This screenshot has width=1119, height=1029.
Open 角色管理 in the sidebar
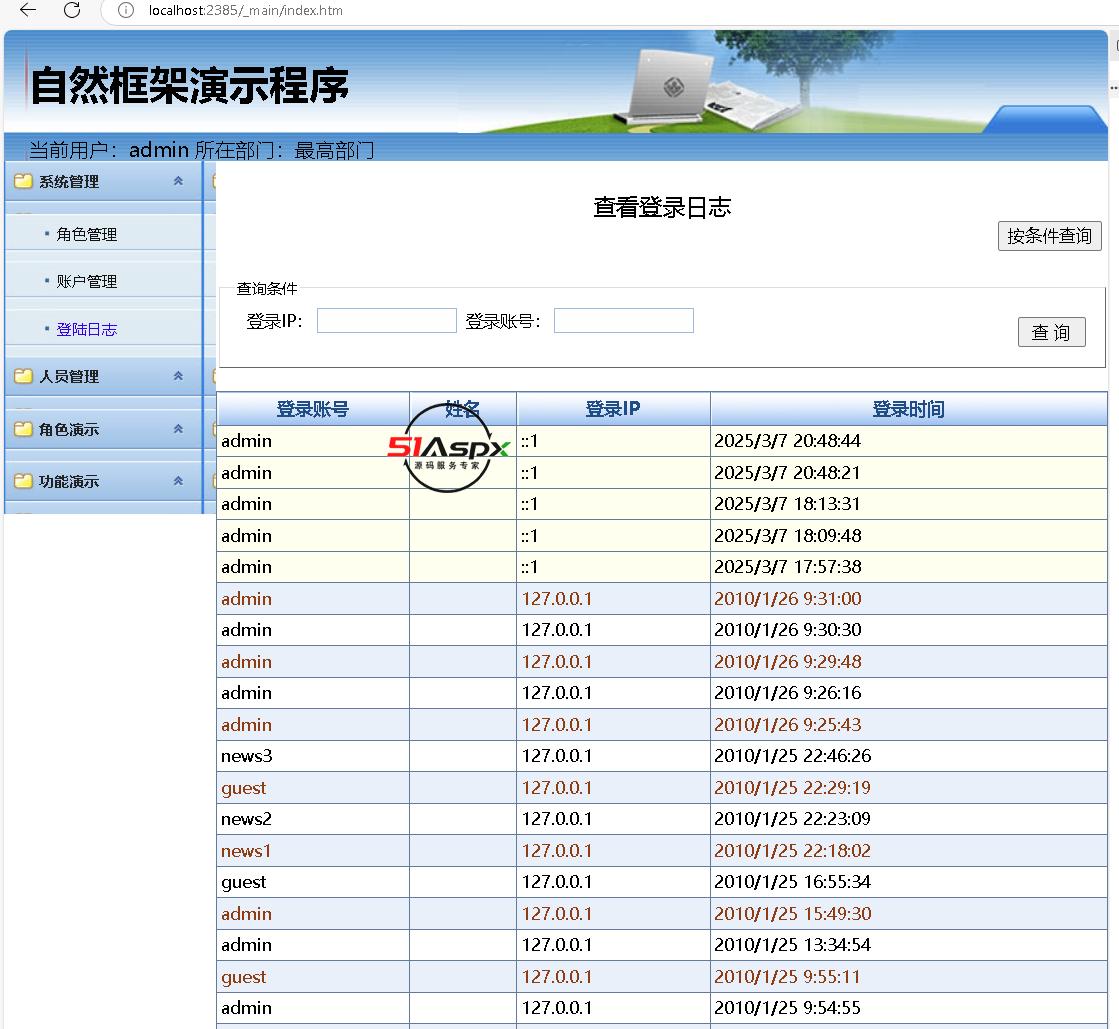tap(87, 234)
